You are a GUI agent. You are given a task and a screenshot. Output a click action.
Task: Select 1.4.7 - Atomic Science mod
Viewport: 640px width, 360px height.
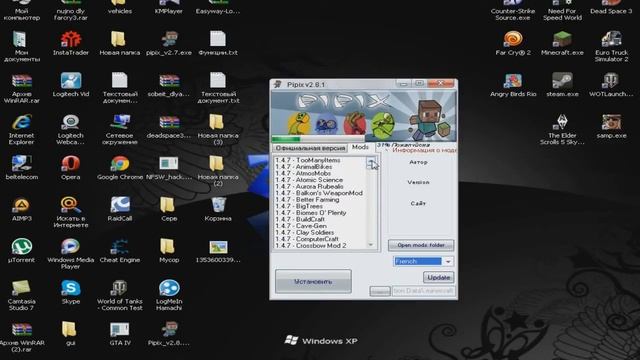309,180
